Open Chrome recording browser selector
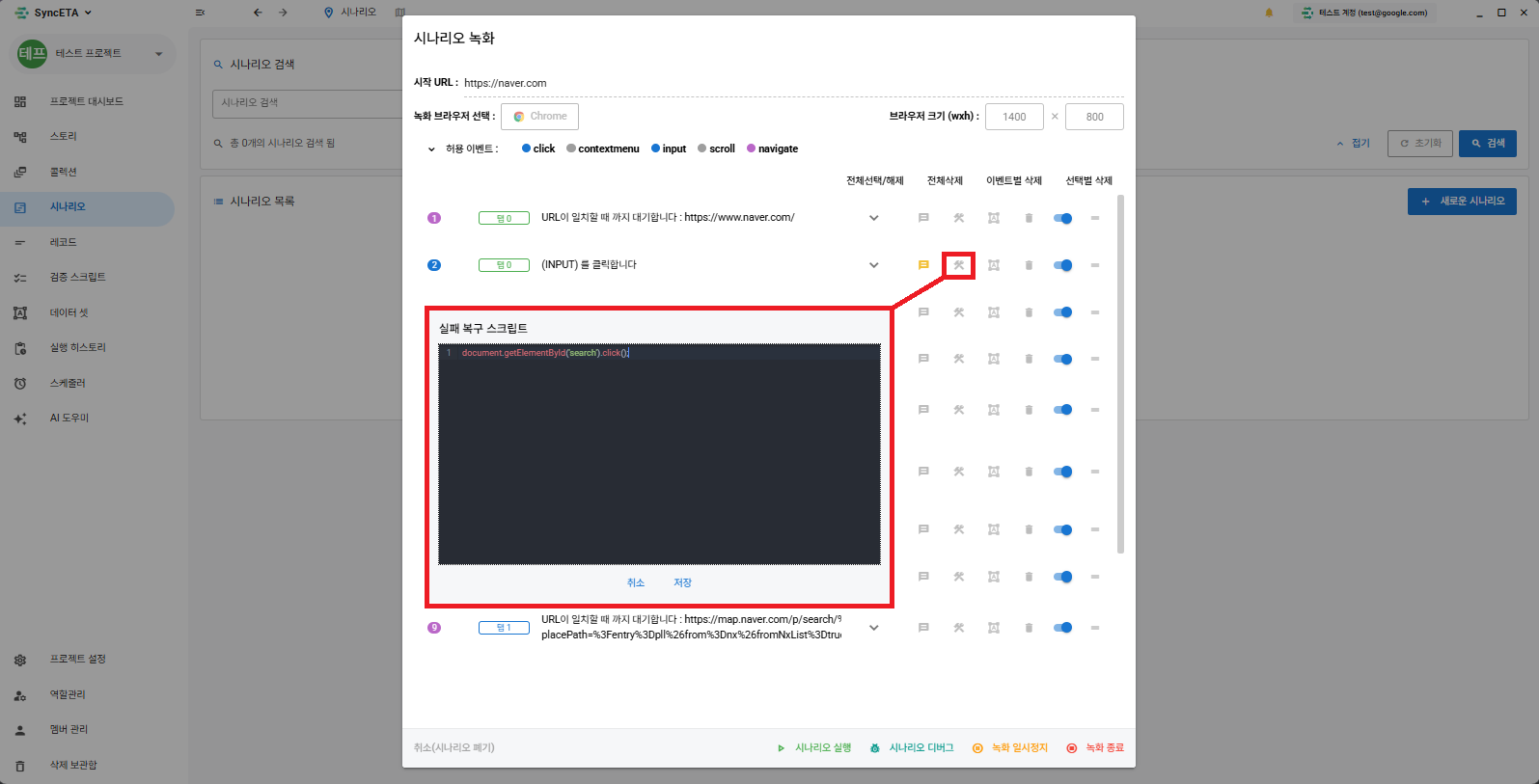The height and width of the screenshot is (784, 1539). [x=539, y=117]
